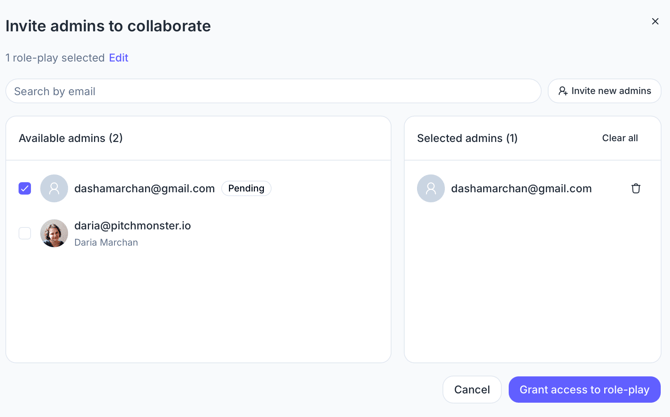Close the invite admins dialog
The width and height of the screenshot is (670, 417).
point(655,21)
